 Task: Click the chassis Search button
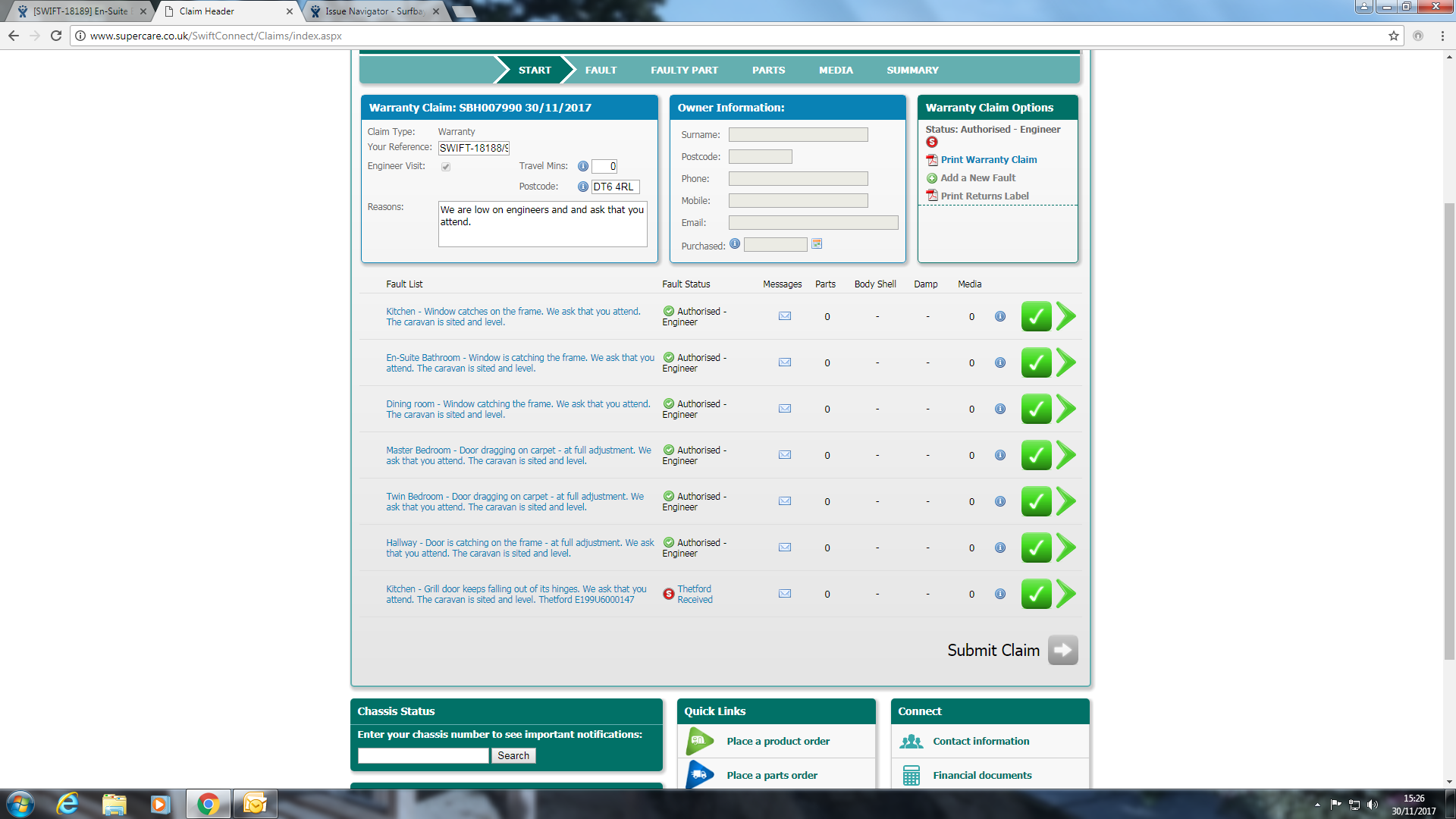coord(513,755)
